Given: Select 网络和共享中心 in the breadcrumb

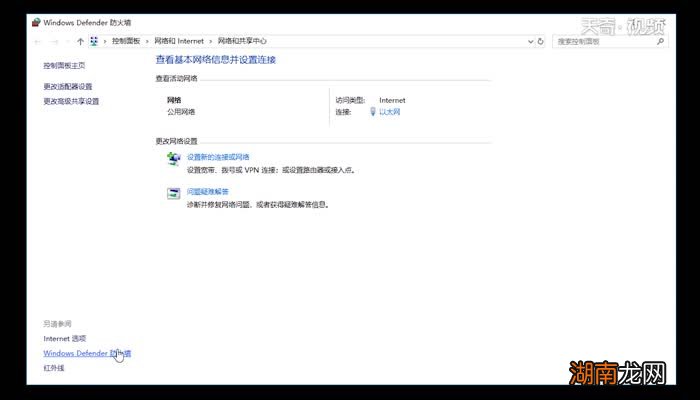Looking at the screenshot, I should click(x=242, y=41).
